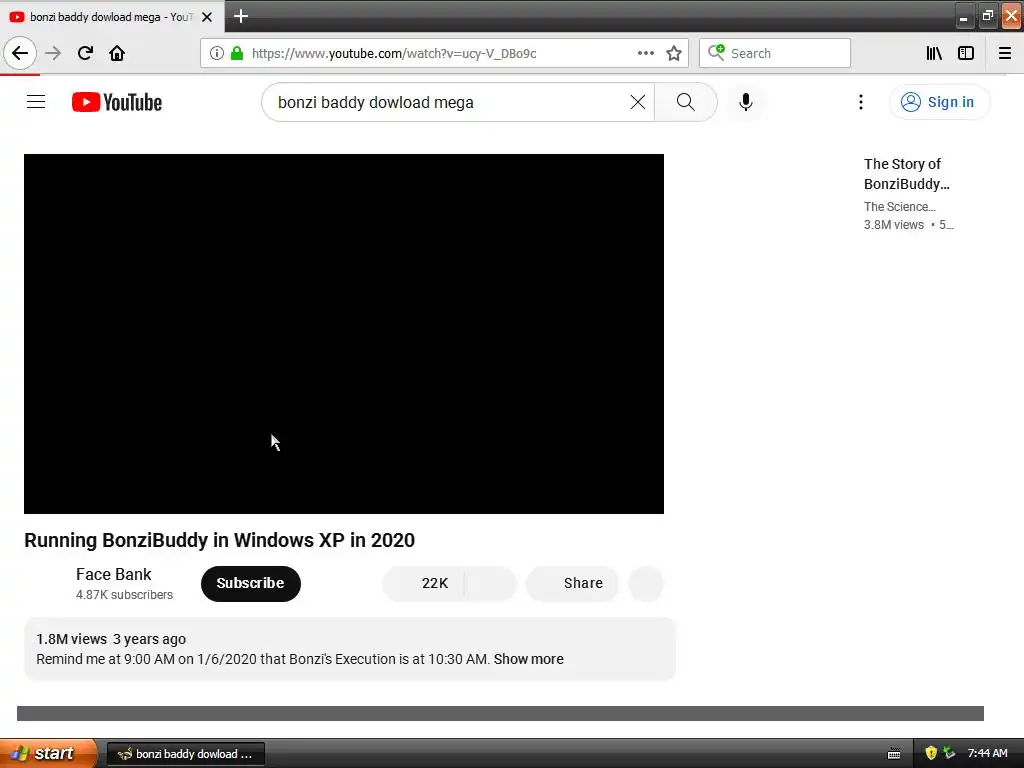Open The Story of BonziBuddy suggested video

coord(906,174)
